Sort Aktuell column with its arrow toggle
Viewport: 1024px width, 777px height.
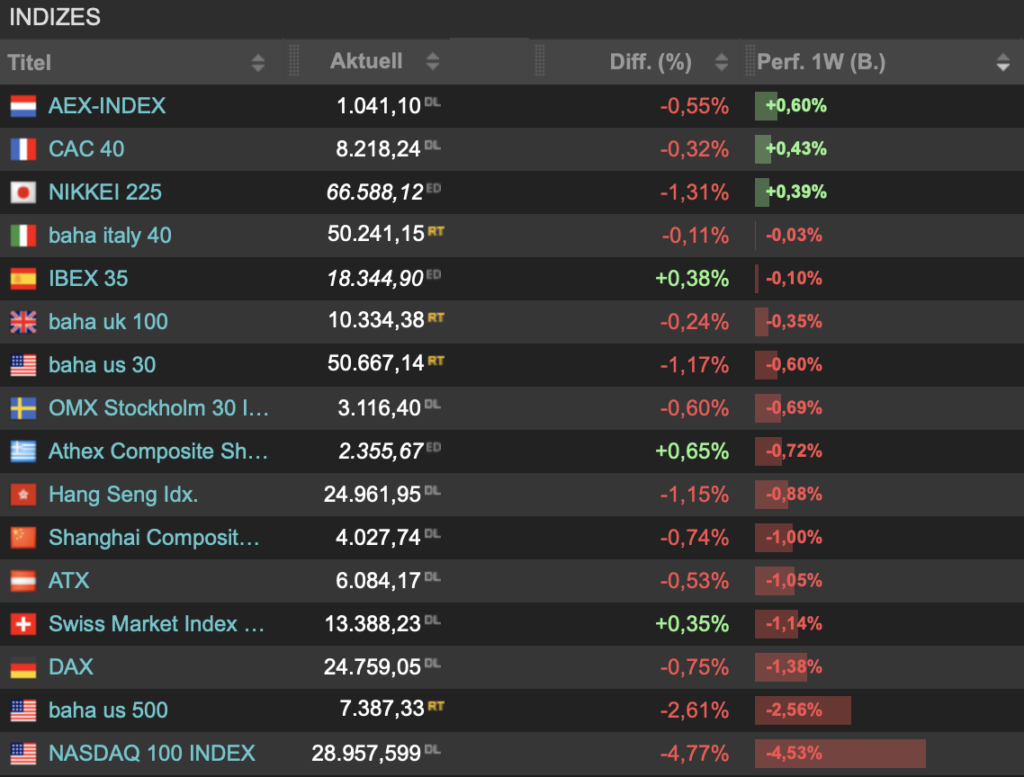432,61
